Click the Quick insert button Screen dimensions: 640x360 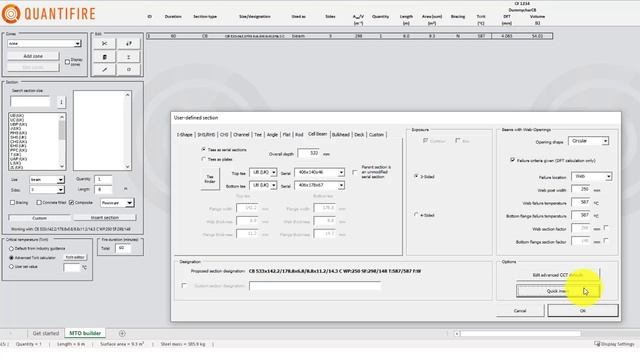[558, 291]
